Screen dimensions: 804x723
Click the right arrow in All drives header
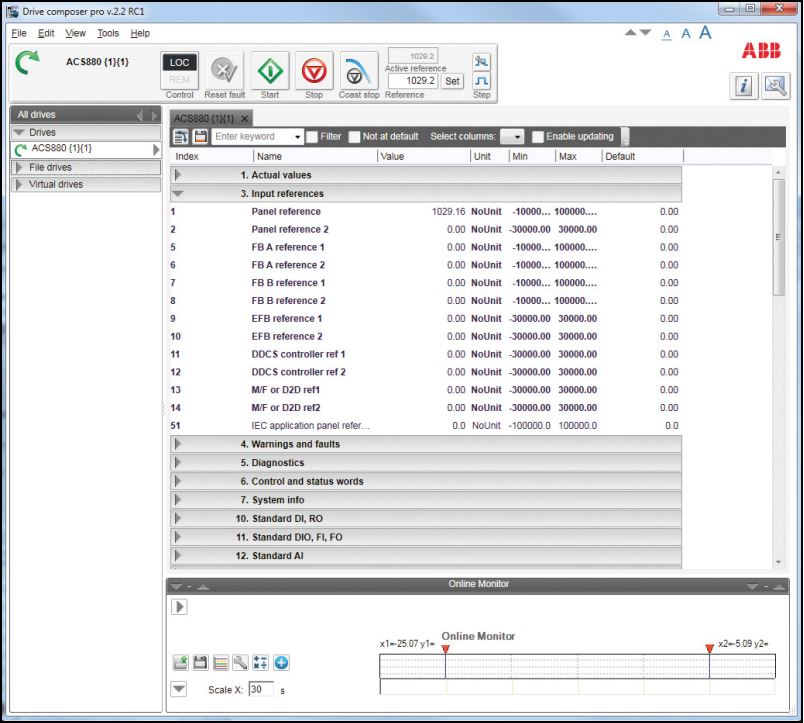pyautogui.click(x=154, y=115)
